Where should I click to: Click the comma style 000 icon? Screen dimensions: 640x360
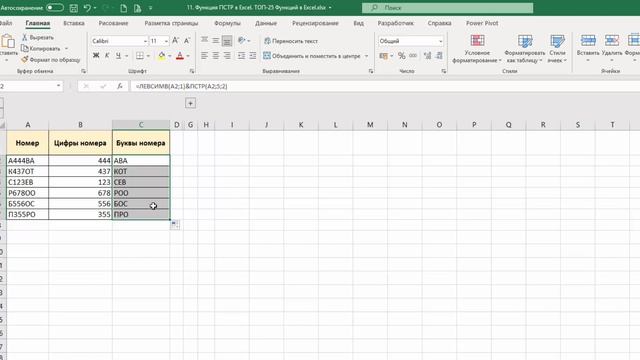[413, 56]
